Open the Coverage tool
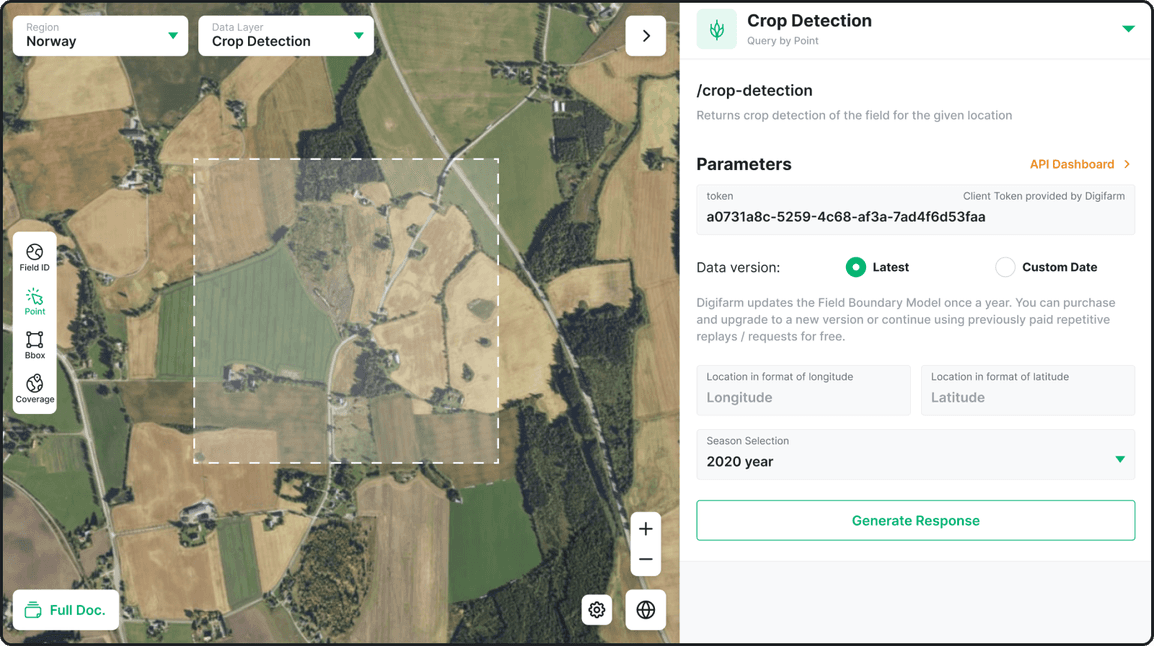1154x646 pixels. click(x=34, y=389)
